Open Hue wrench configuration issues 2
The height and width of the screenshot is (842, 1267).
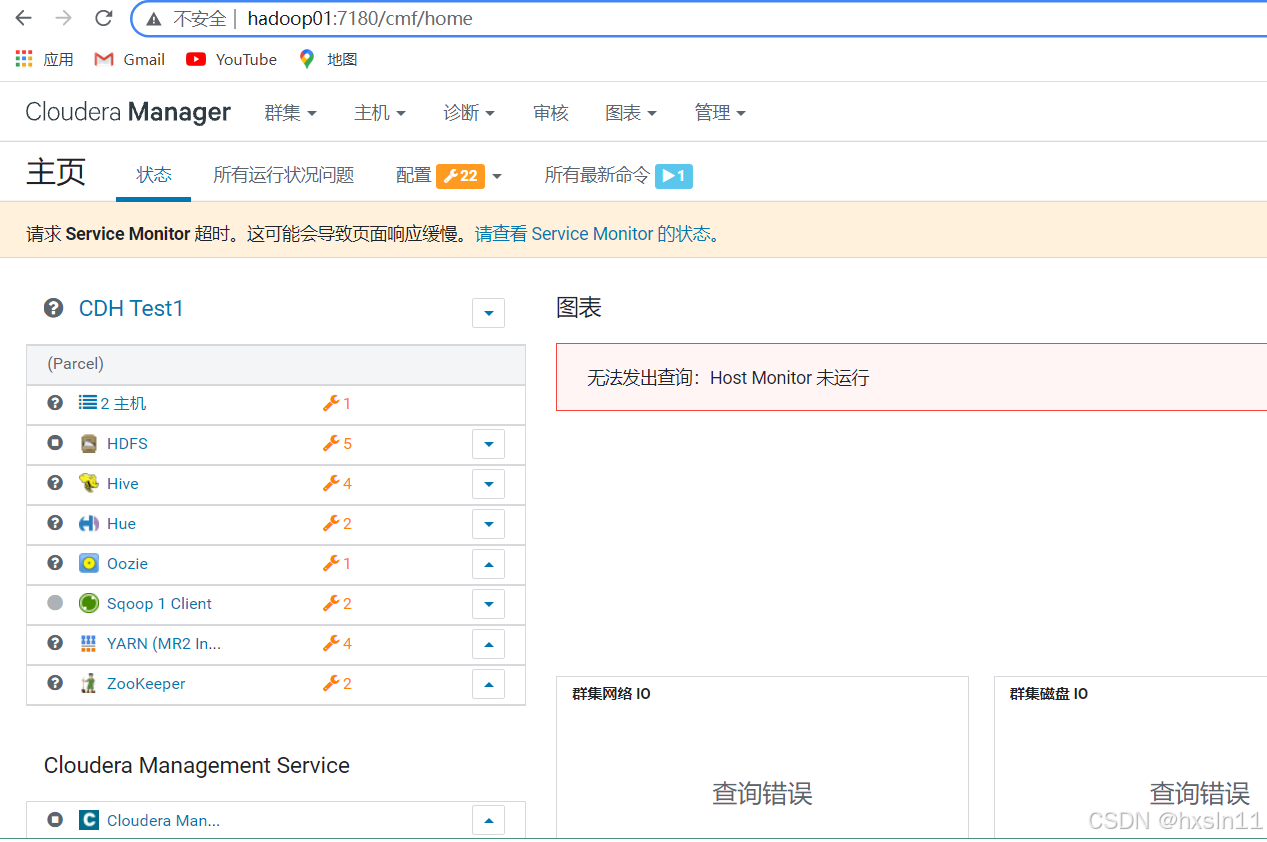tap(337, 523)
